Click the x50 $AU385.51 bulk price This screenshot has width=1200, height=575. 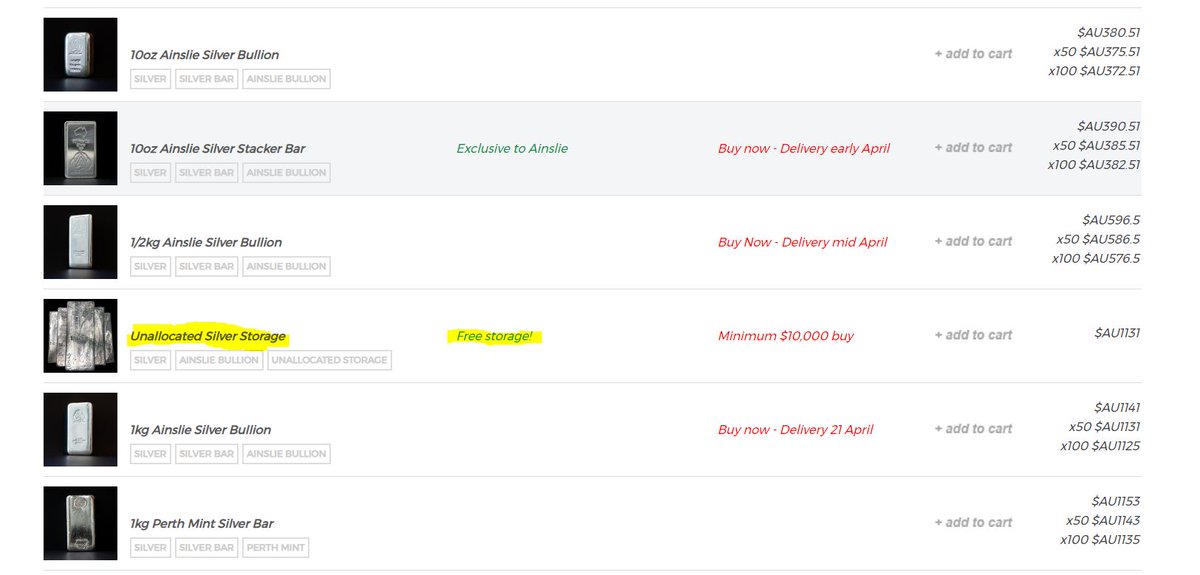click(1096, 146)
